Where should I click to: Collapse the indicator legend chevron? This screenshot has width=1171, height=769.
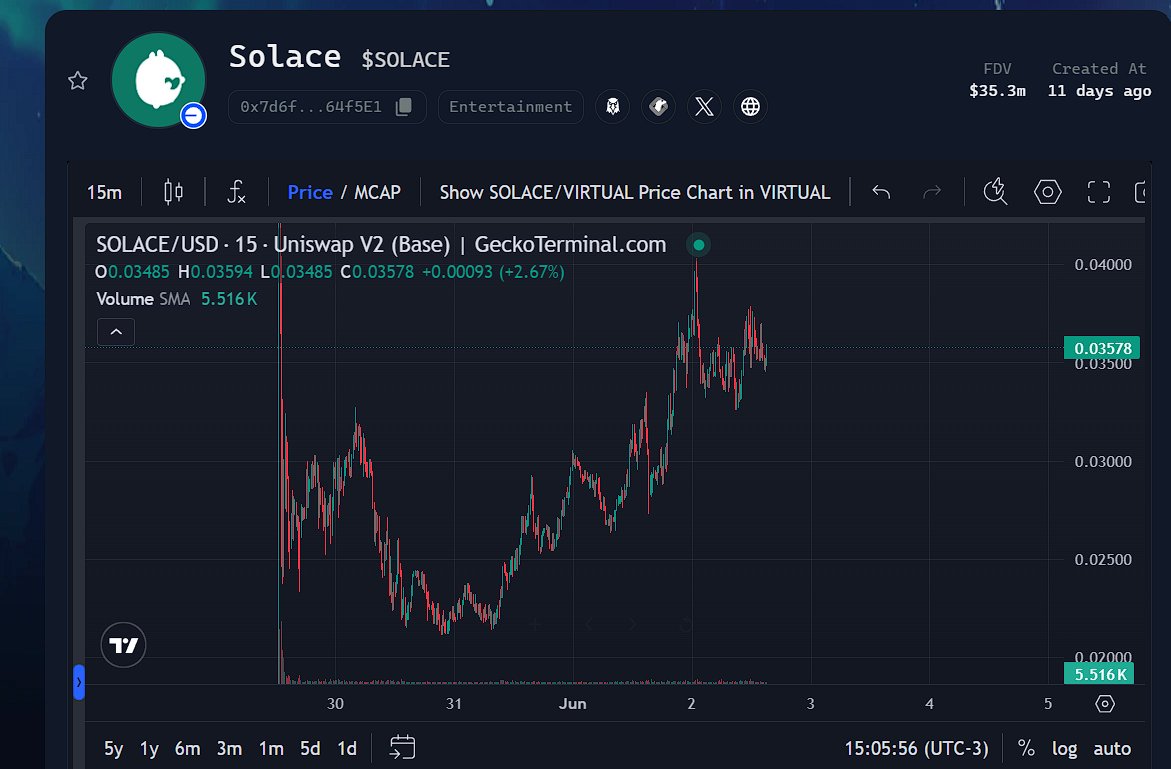click(x=116, y=331)
